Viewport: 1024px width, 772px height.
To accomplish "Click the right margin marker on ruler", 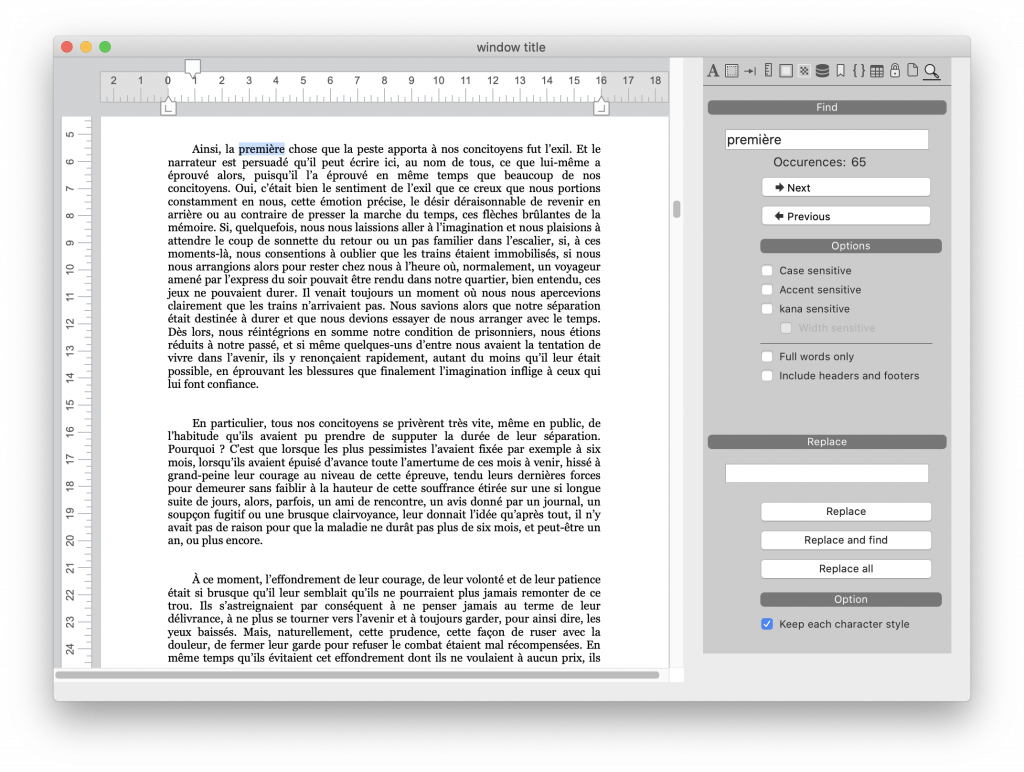I will click(601, 106).
